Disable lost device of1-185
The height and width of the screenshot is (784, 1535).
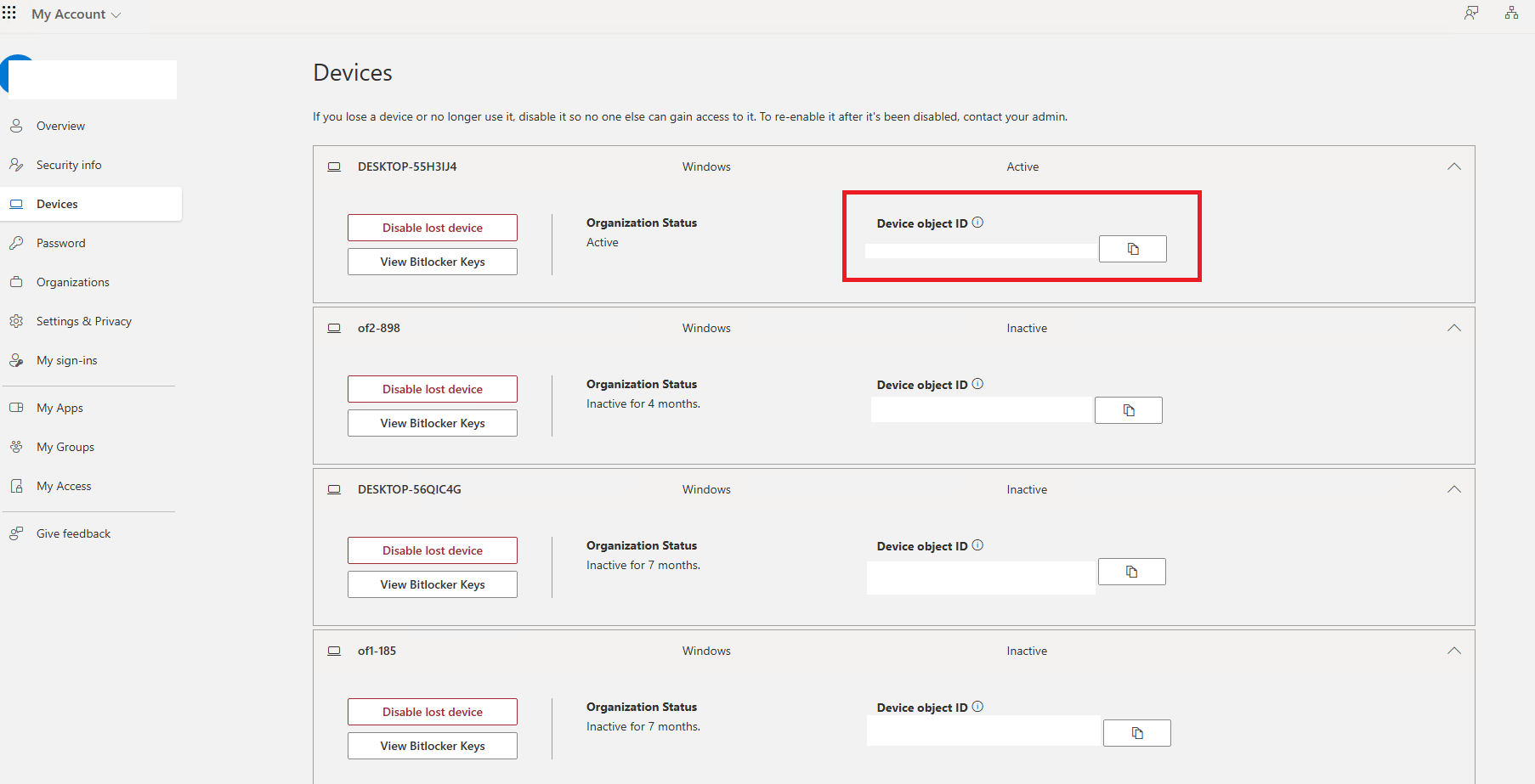(433, 712)
